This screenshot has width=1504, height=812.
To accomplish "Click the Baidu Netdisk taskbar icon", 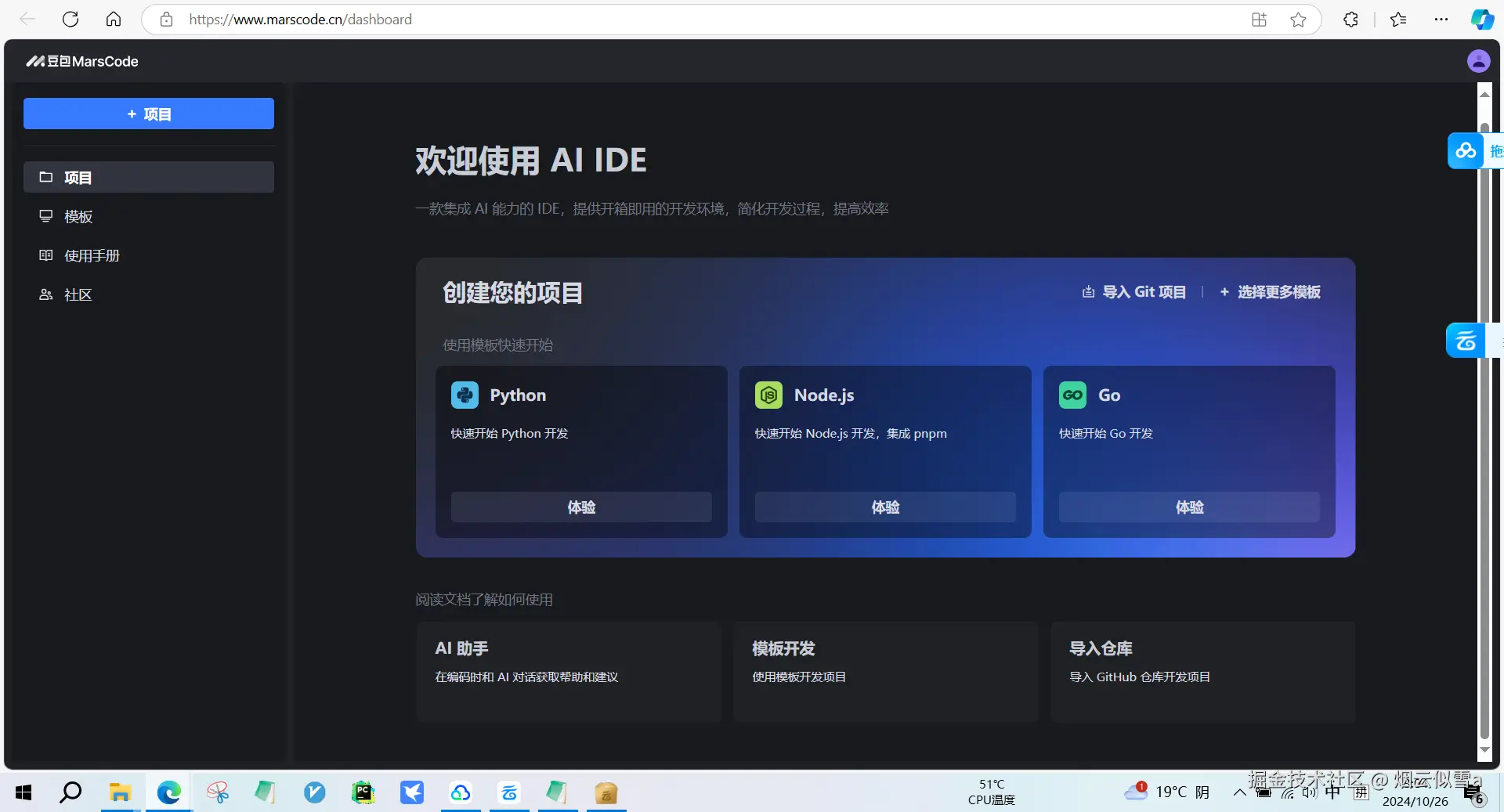I will (x=461, y=792).
